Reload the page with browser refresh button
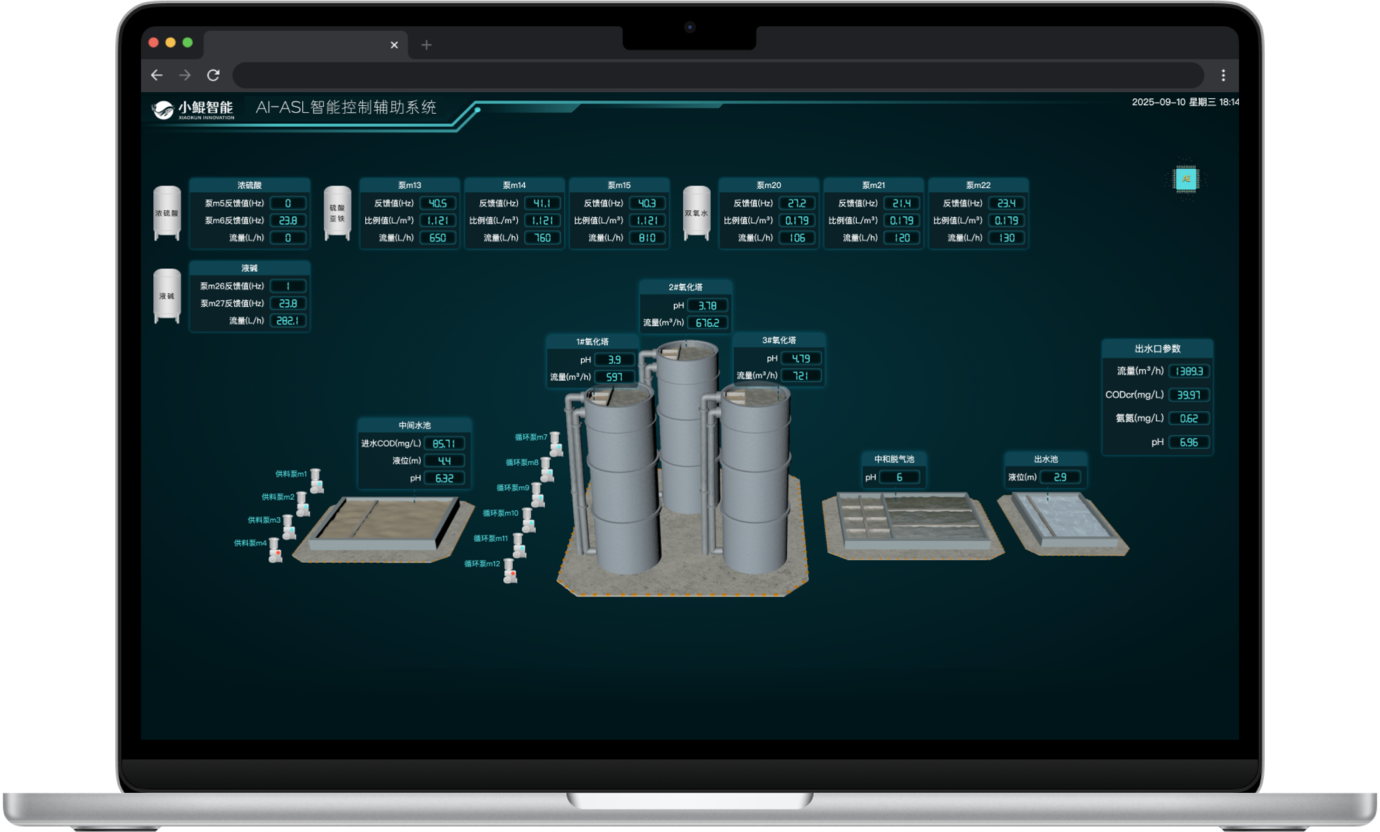 coord(213,75)
